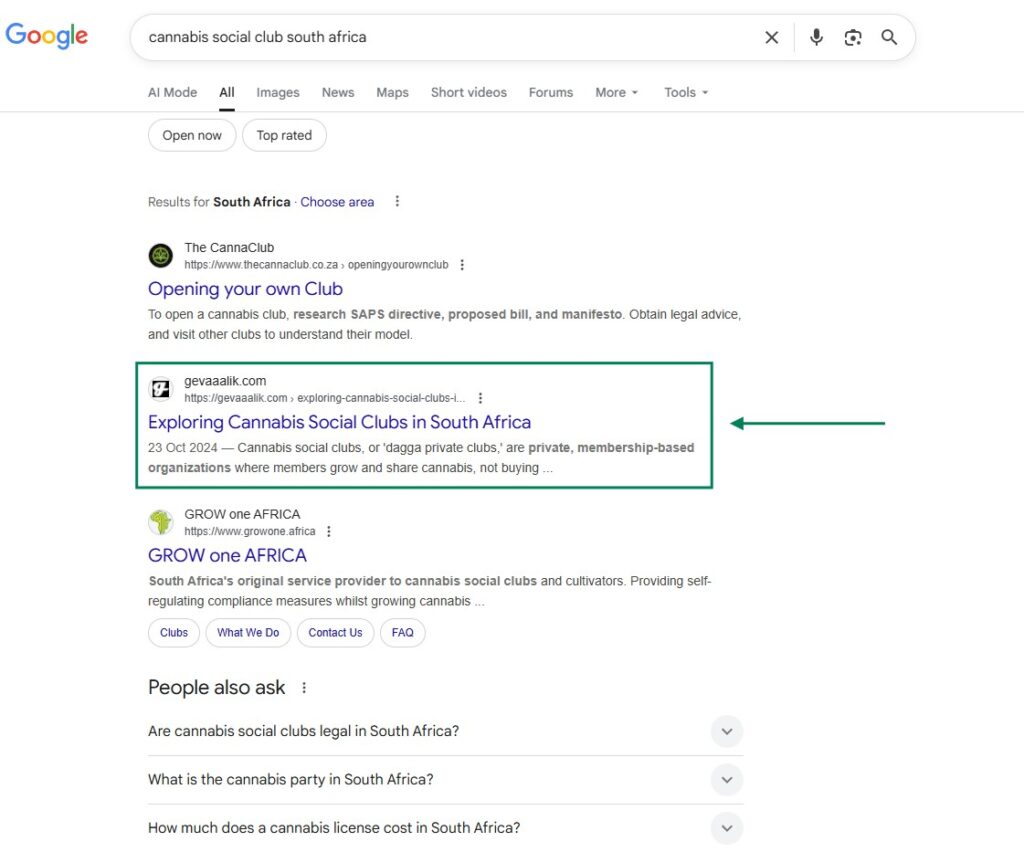Screen dimensions: 1024x852
Task: Expand 'What is the cannabis party' question
Action: pyautogui.click(x=727, y=780)
